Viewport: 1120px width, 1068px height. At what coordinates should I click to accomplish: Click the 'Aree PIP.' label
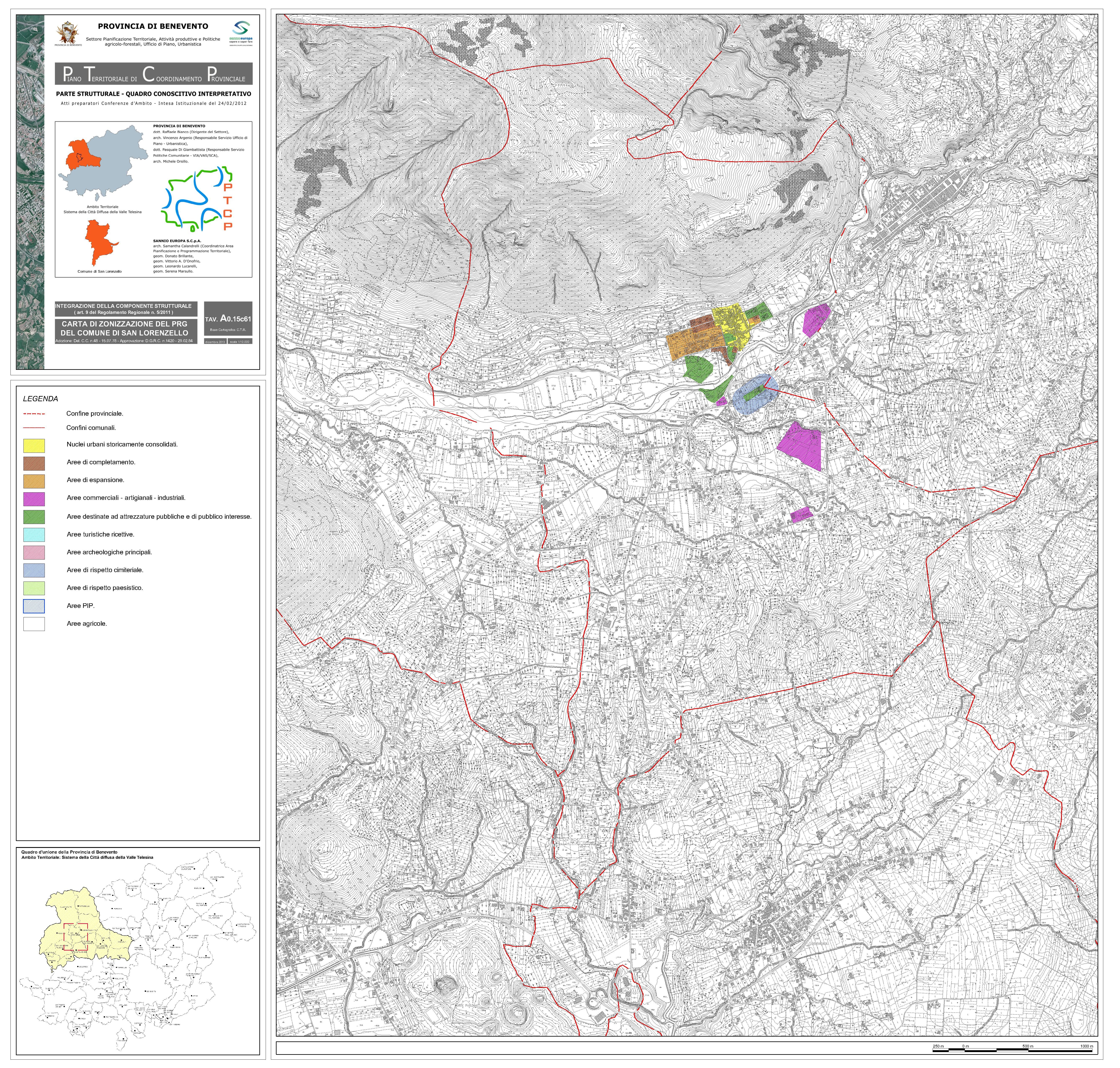point(81,606)
